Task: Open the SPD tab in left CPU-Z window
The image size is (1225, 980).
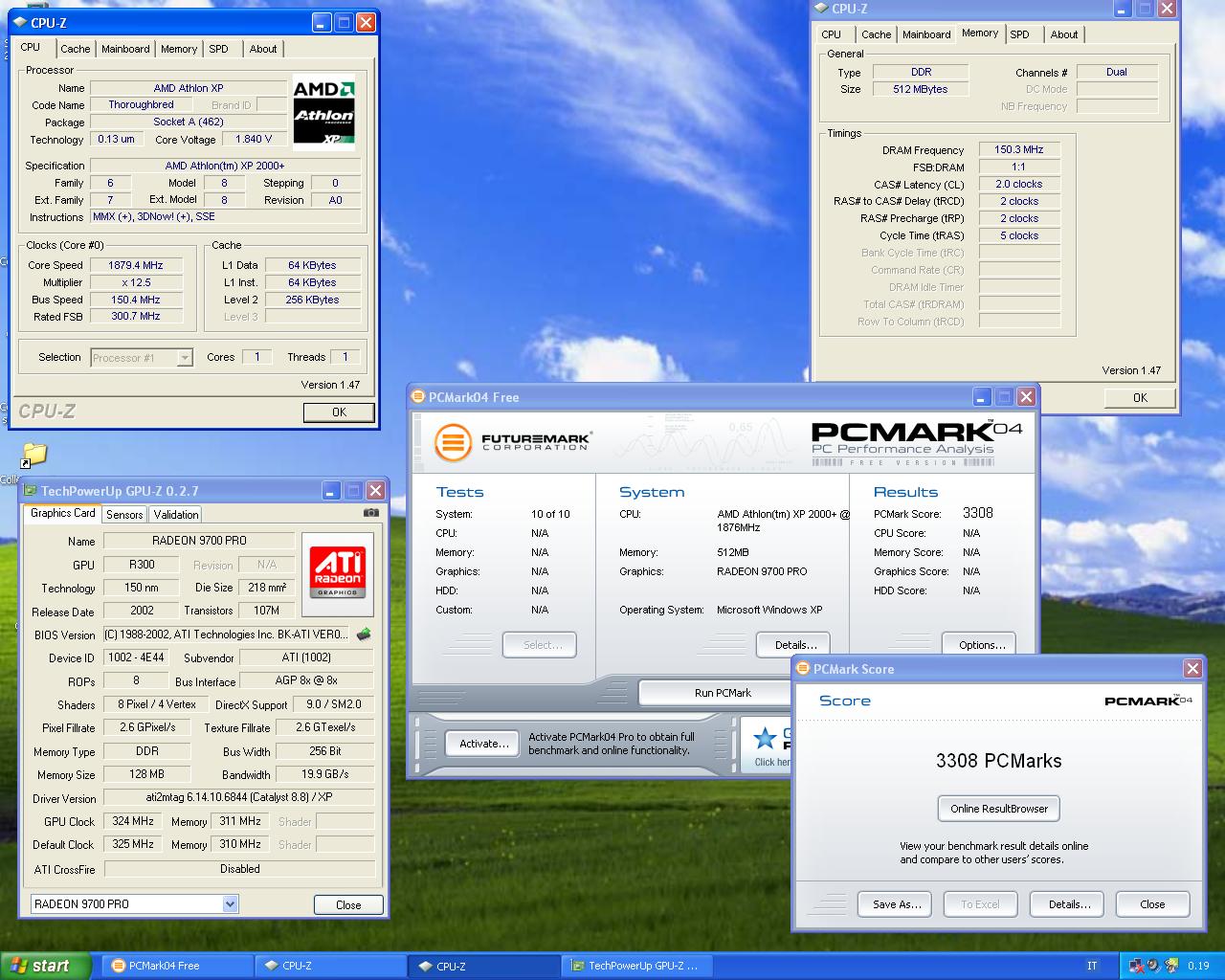Action: pos(219,49)
